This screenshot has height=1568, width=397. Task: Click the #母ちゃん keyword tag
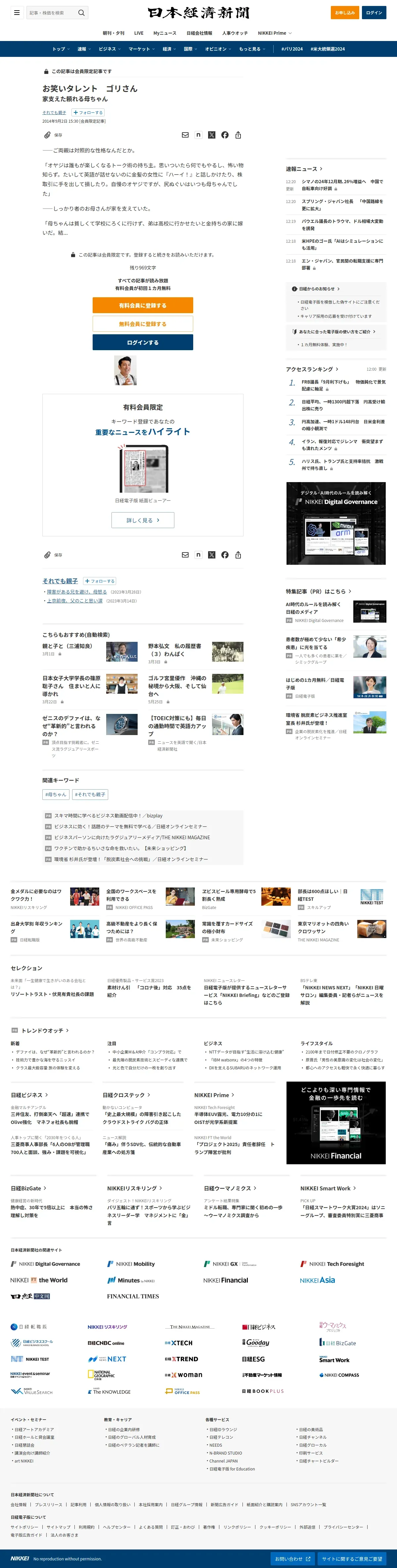55,794
